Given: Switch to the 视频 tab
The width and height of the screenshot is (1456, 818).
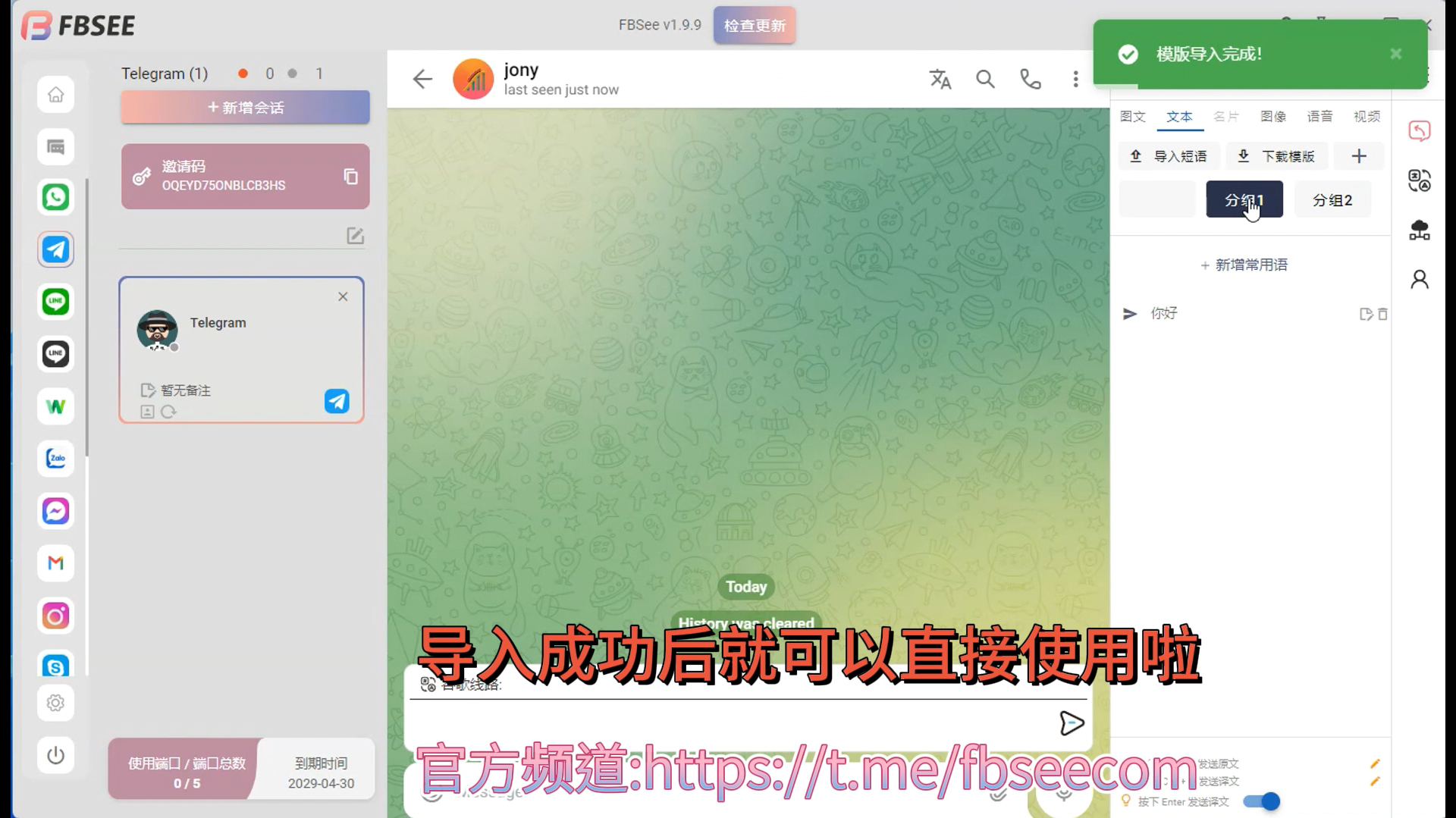Looking at the screenshot, I should tap(1367, 117).
